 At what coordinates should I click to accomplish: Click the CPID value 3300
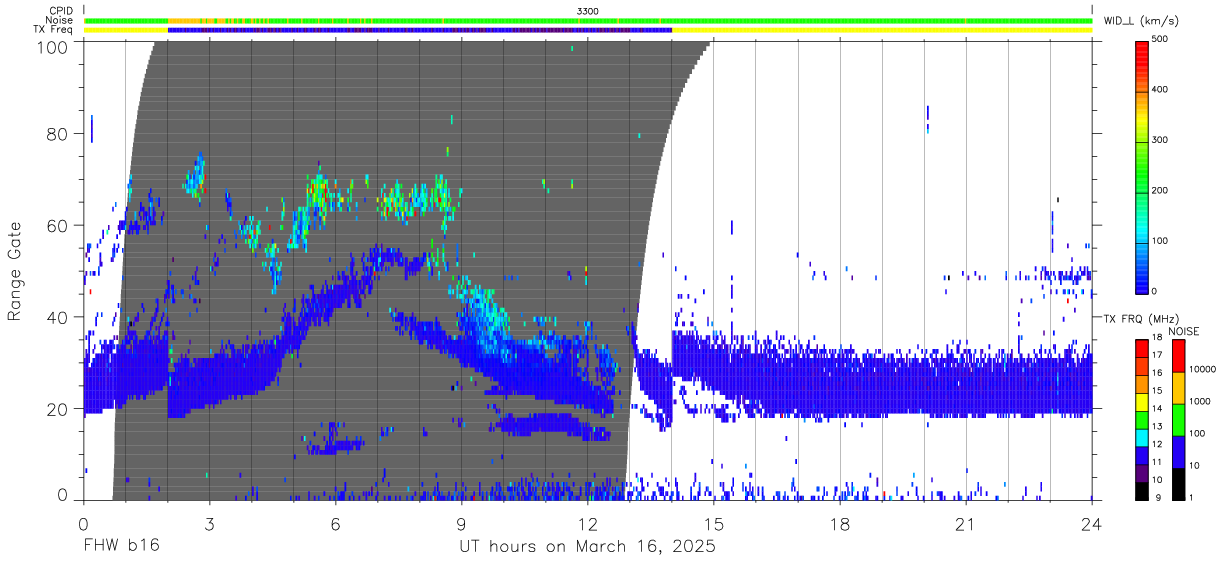pyautogui.click(x=588, y=10)
